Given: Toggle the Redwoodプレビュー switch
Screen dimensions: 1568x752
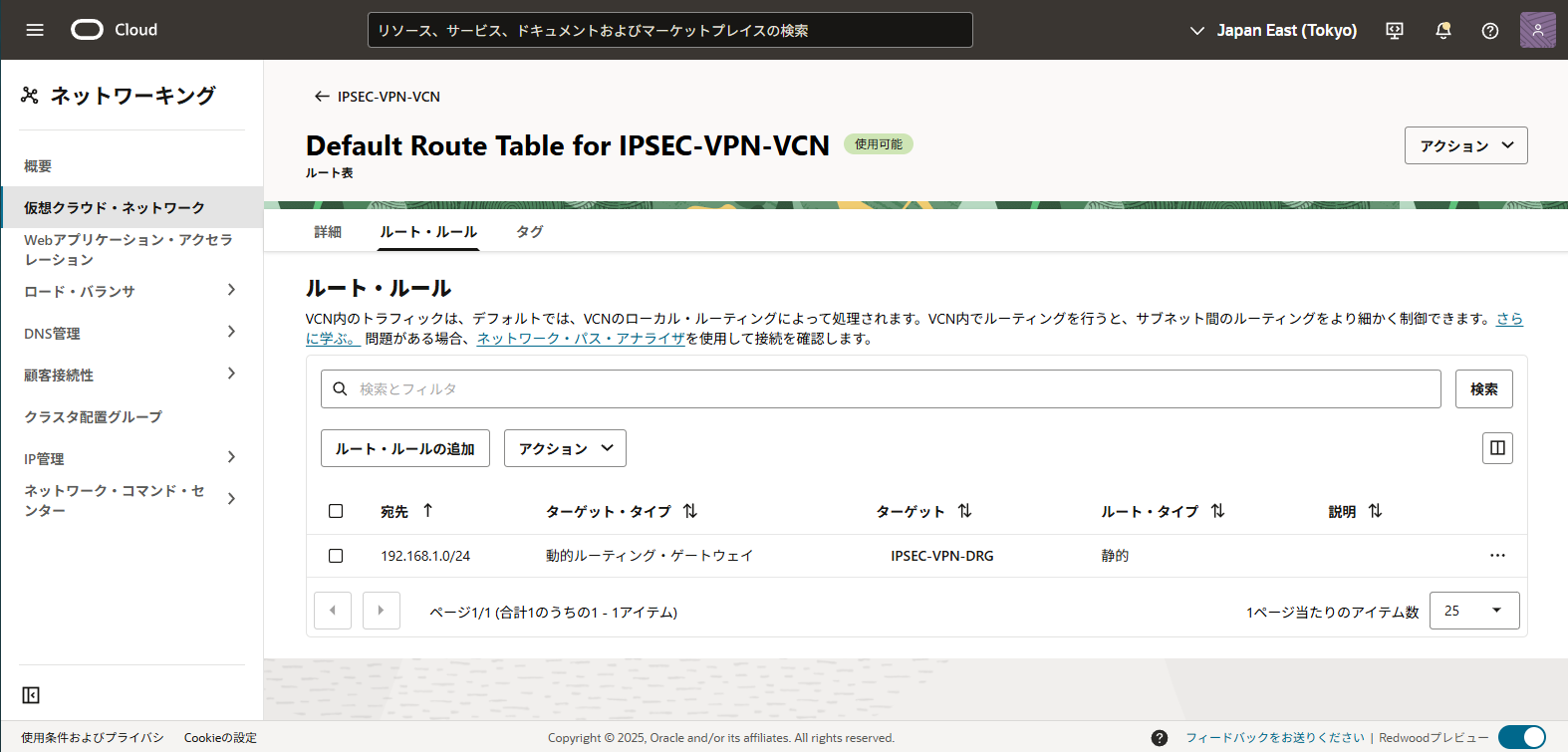Looking at the screenshot, I should [x=1522, y=738].
